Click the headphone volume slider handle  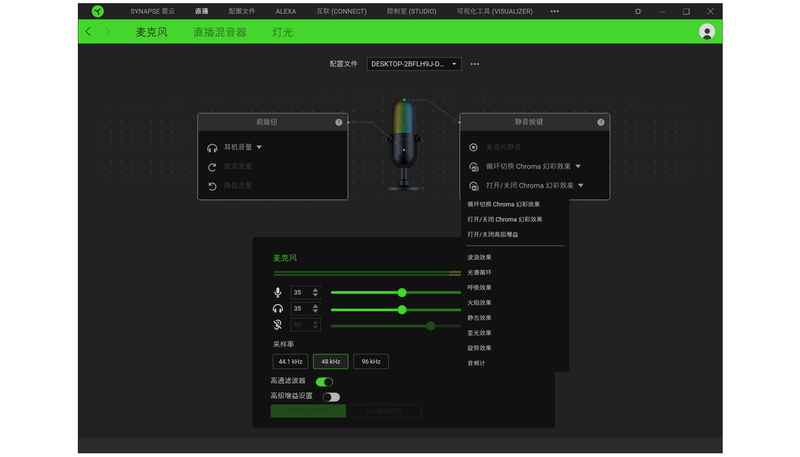tap(402, 310)
